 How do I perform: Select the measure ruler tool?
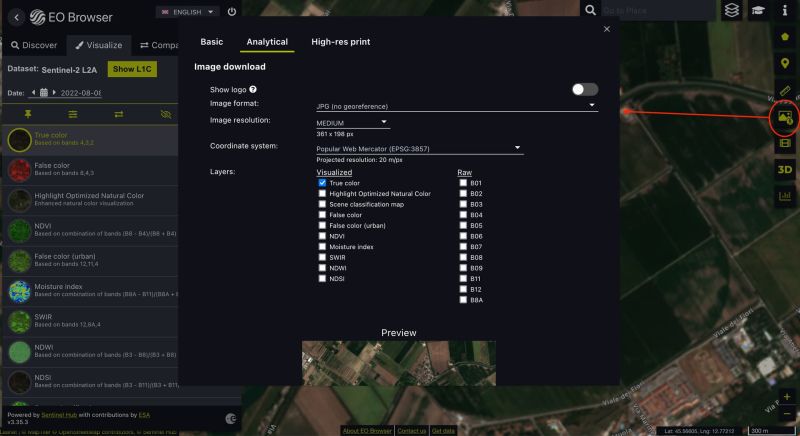[785, 90]
